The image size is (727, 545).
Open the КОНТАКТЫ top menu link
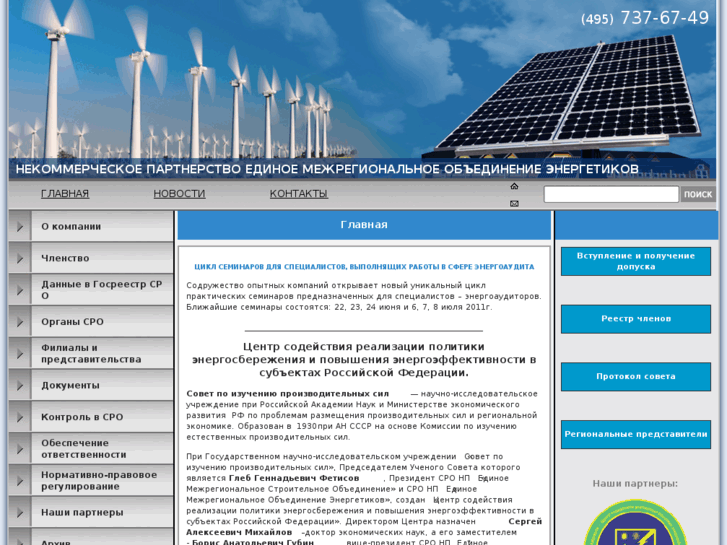tap(299, 194)
